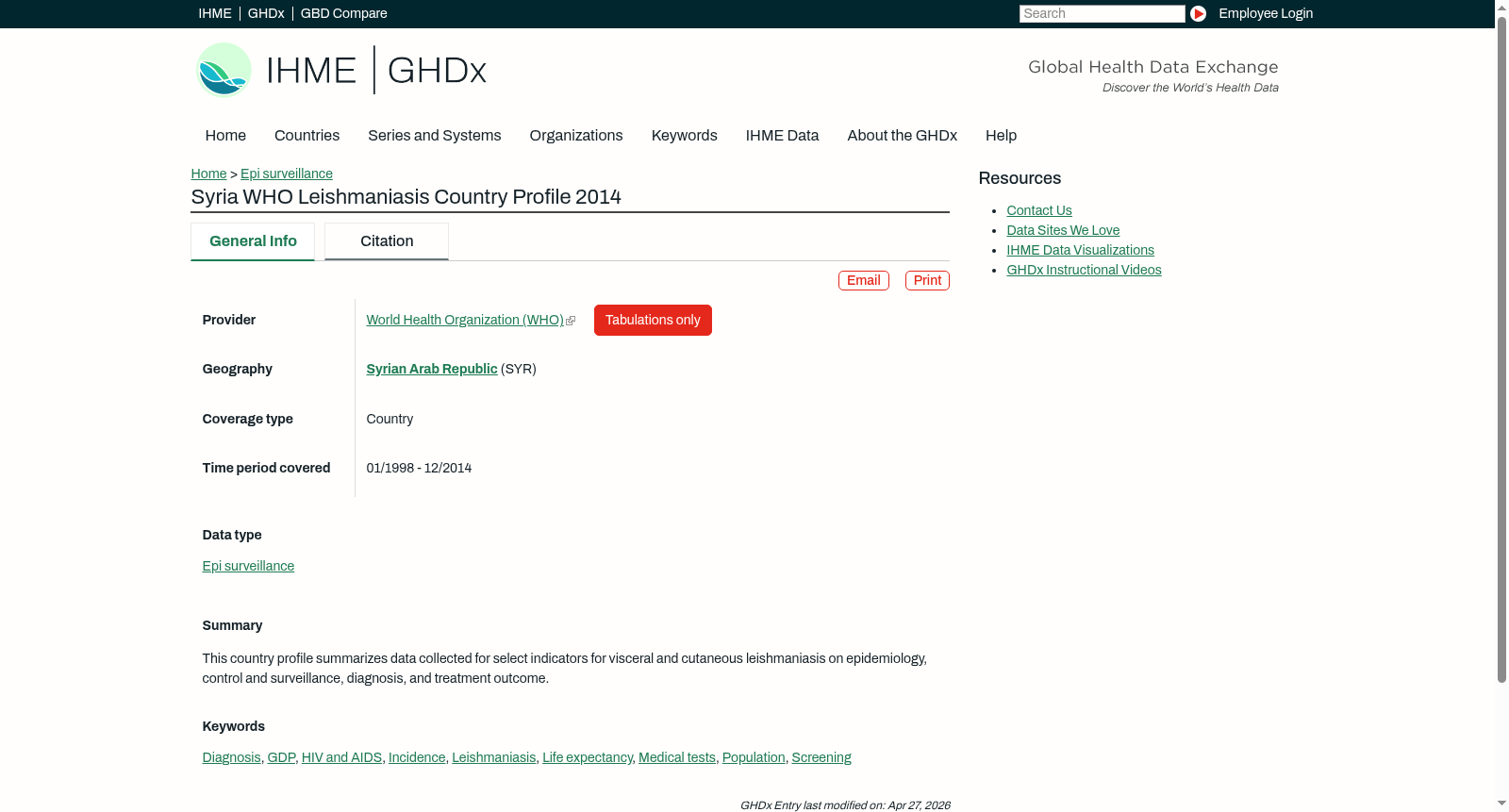The height and width of the screenshot is (812, 1509).
Task: Click the Email button
Action: coord(864,280)
